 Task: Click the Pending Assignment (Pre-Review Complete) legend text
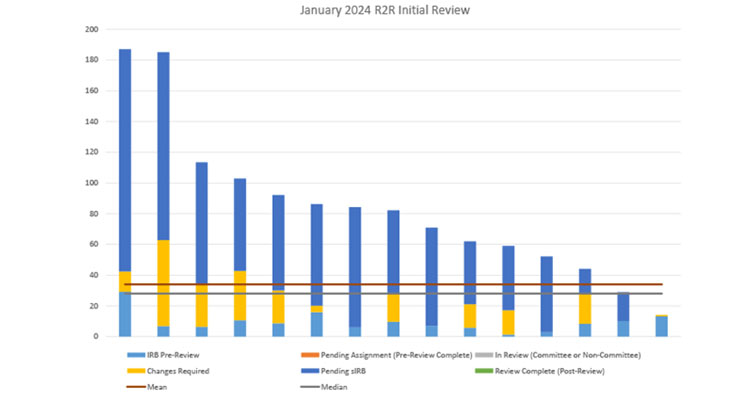pos(396,356)
